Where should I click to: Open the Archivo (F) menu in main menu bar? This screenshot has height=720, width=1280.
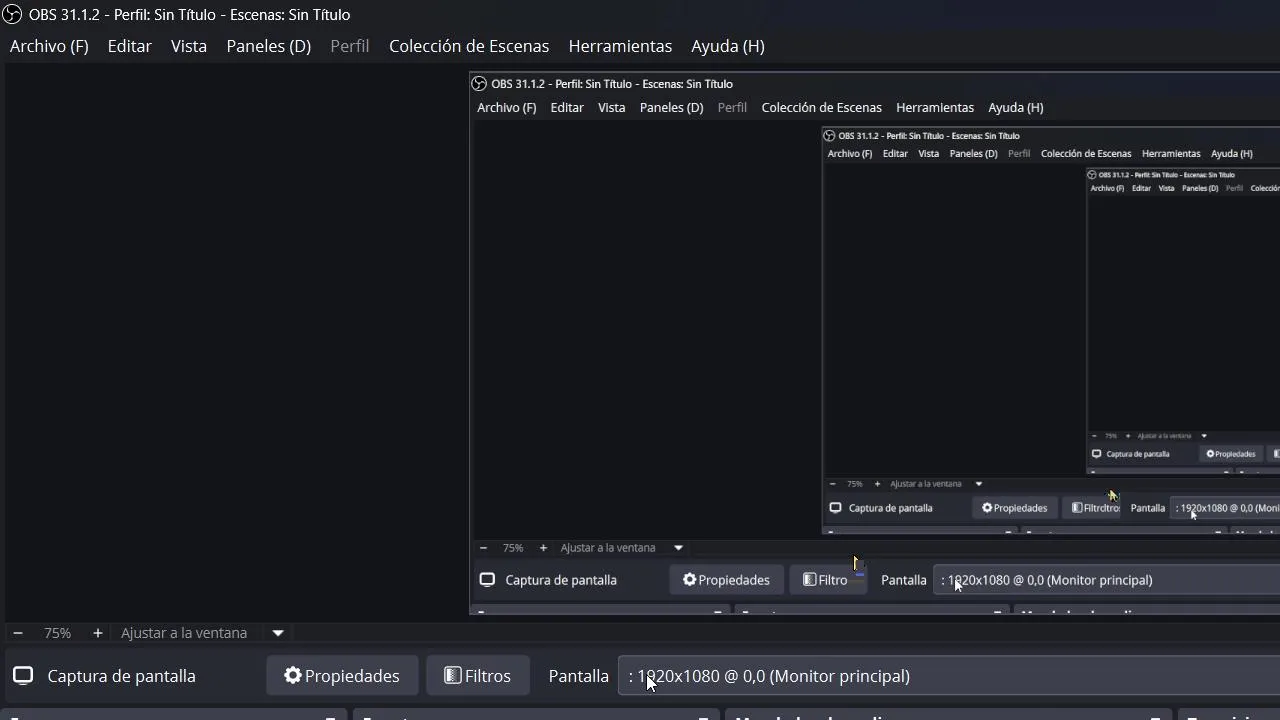(x=49, y=46)
